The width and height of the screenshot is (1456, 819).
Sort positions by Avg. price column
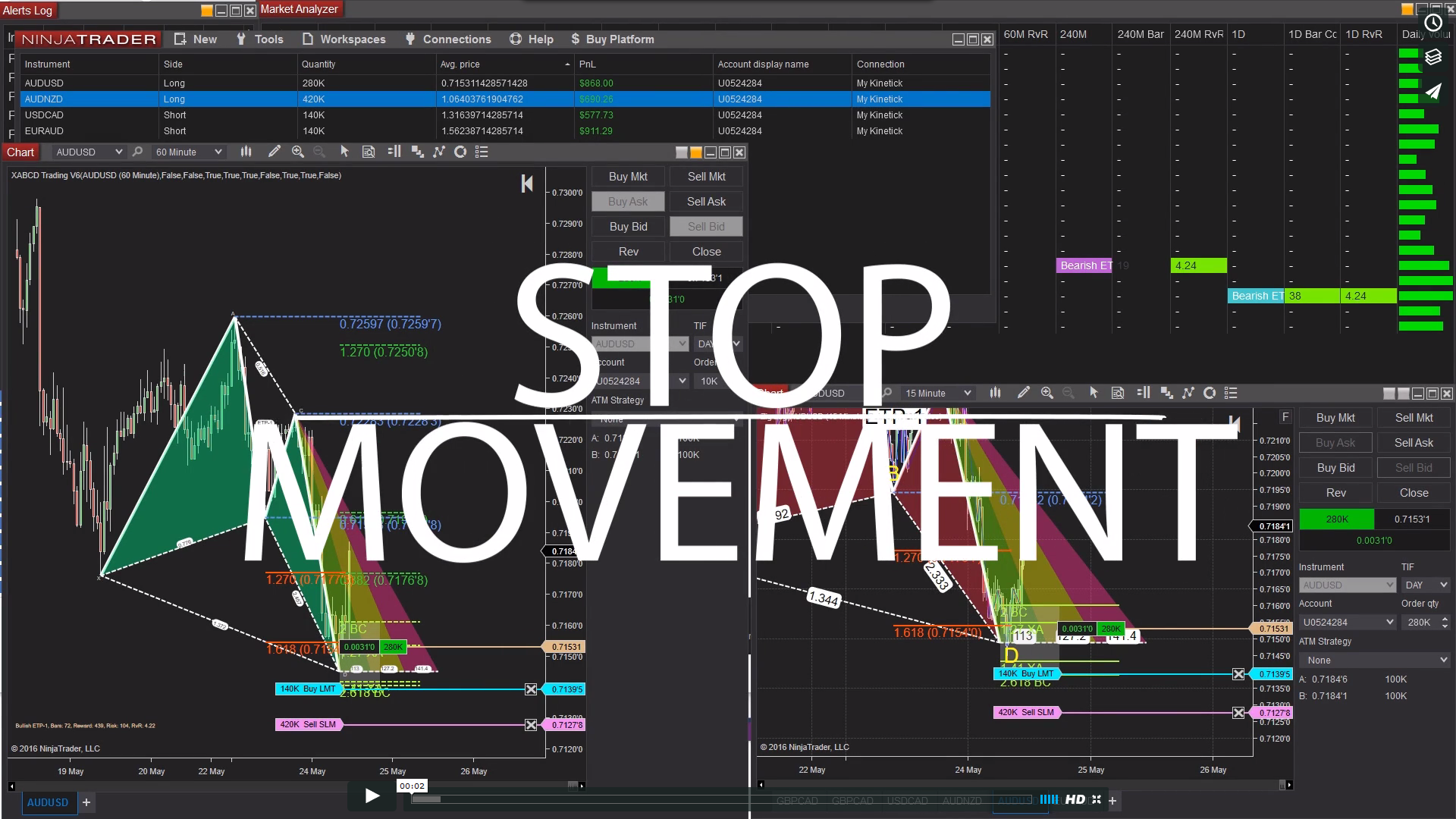[x=504, y=64]
